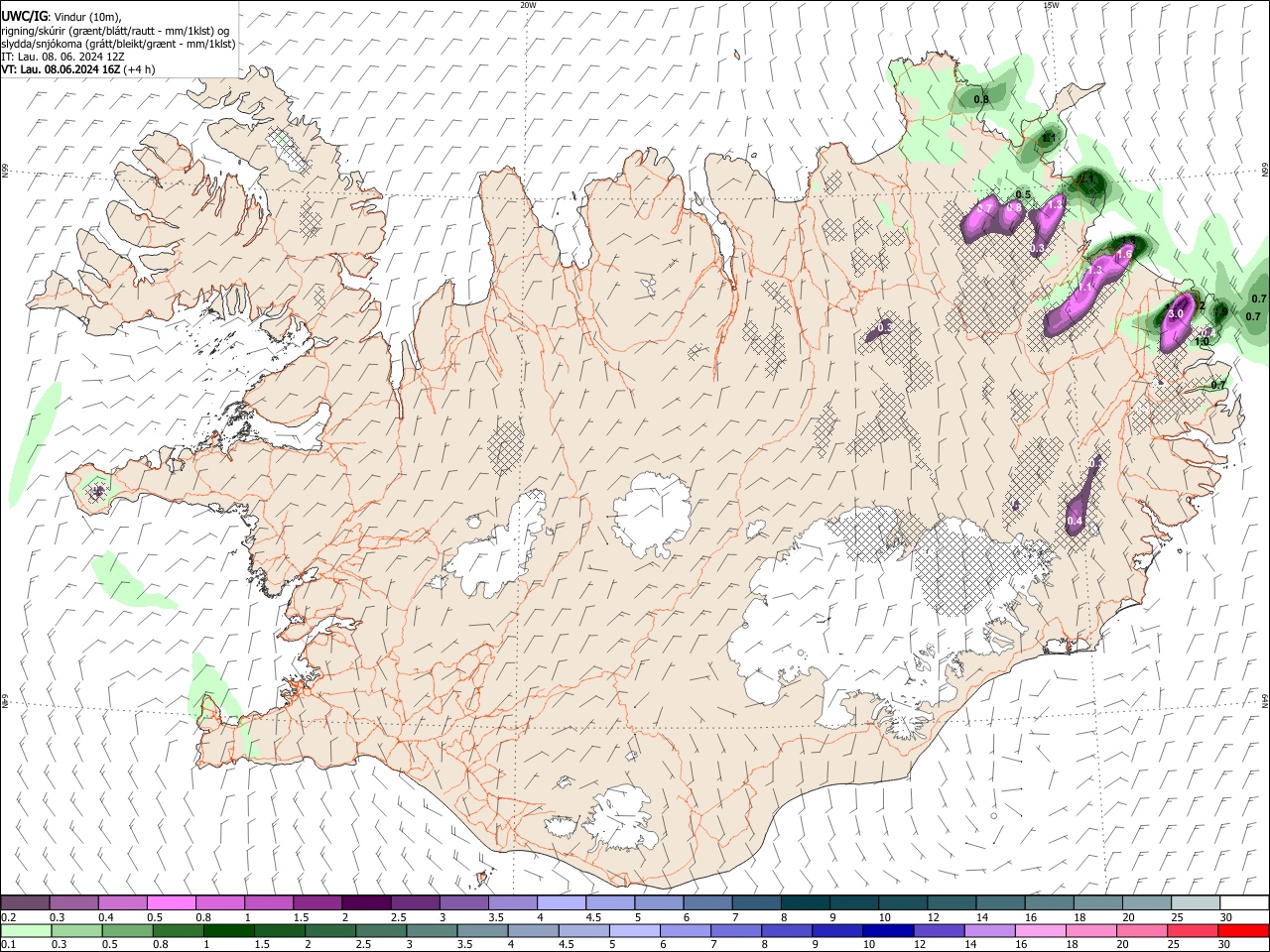Click the black '0.8' rain value in far northeast
The width and height of the screenshot is (1270, 952).
pos(981,99)
